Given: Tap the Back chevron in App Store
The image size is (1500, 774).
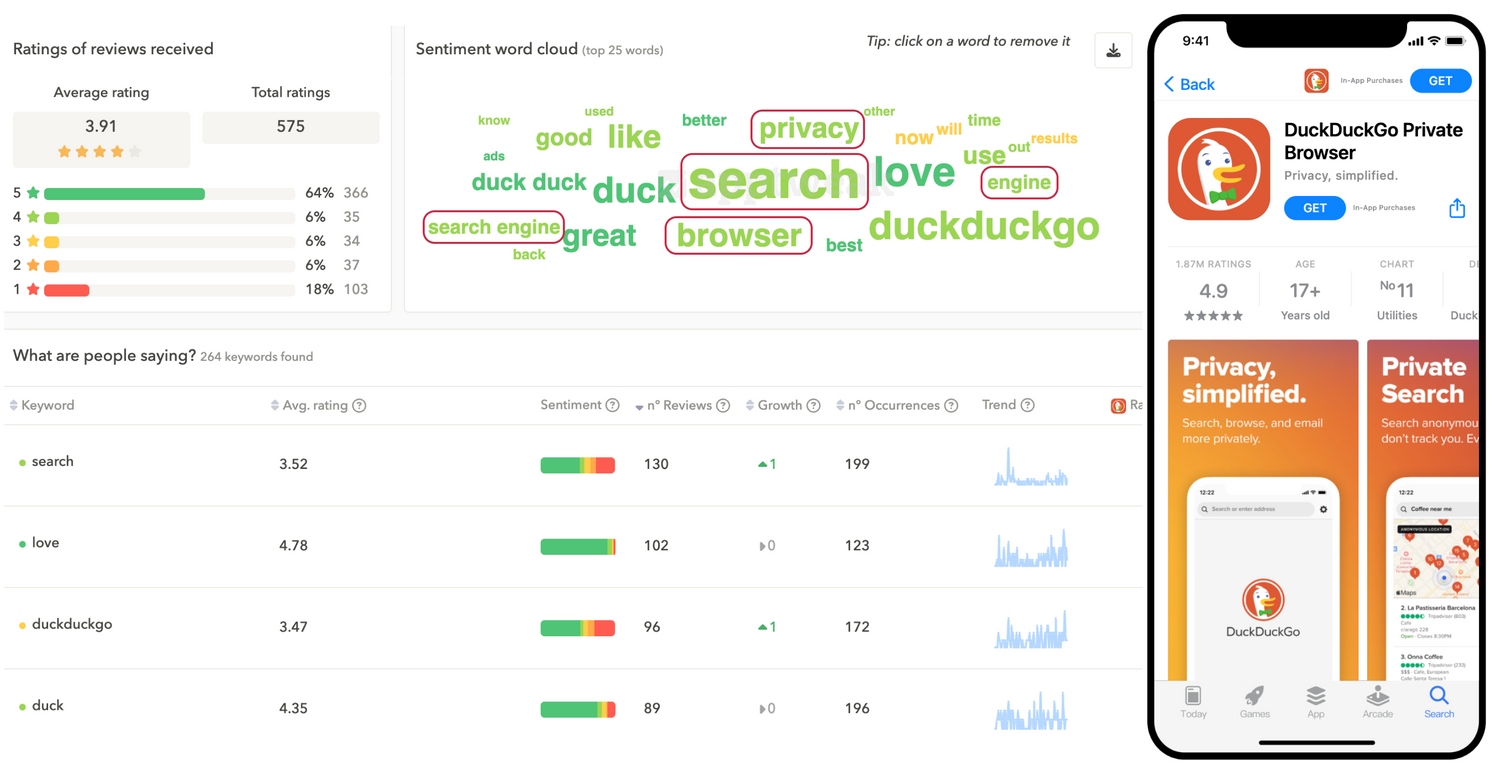Looking at the screenshot, I should pyautogui.click(x=1169, y=84).
